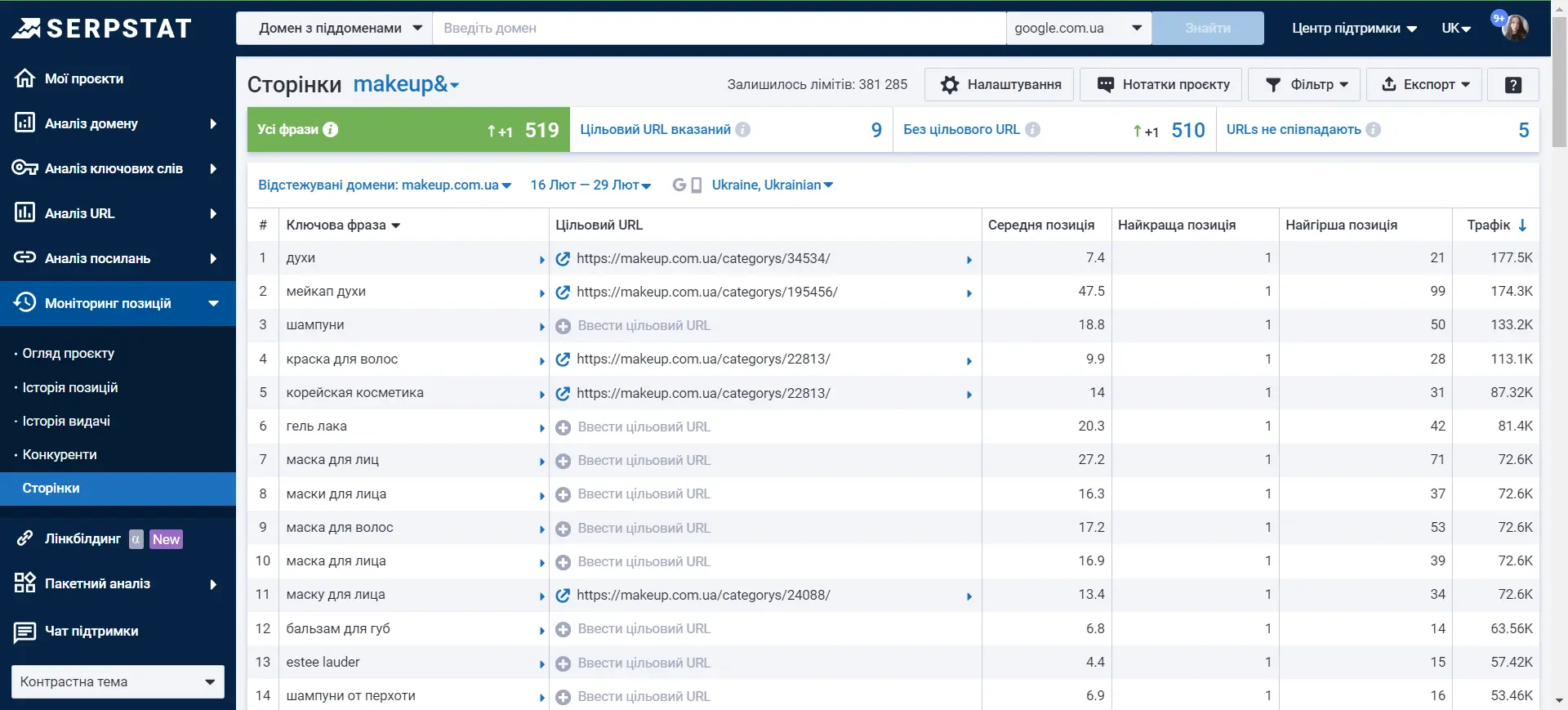Open the Контрастна тема selector
This screenshot has height=710, width=1568.
[x=118, y=681]
